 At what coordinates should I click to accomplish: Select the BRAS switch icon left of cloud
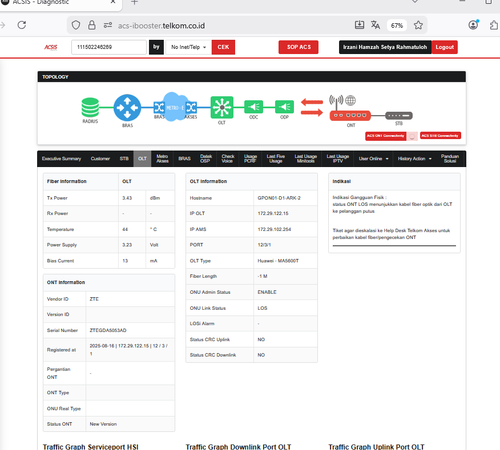(159, 107)
